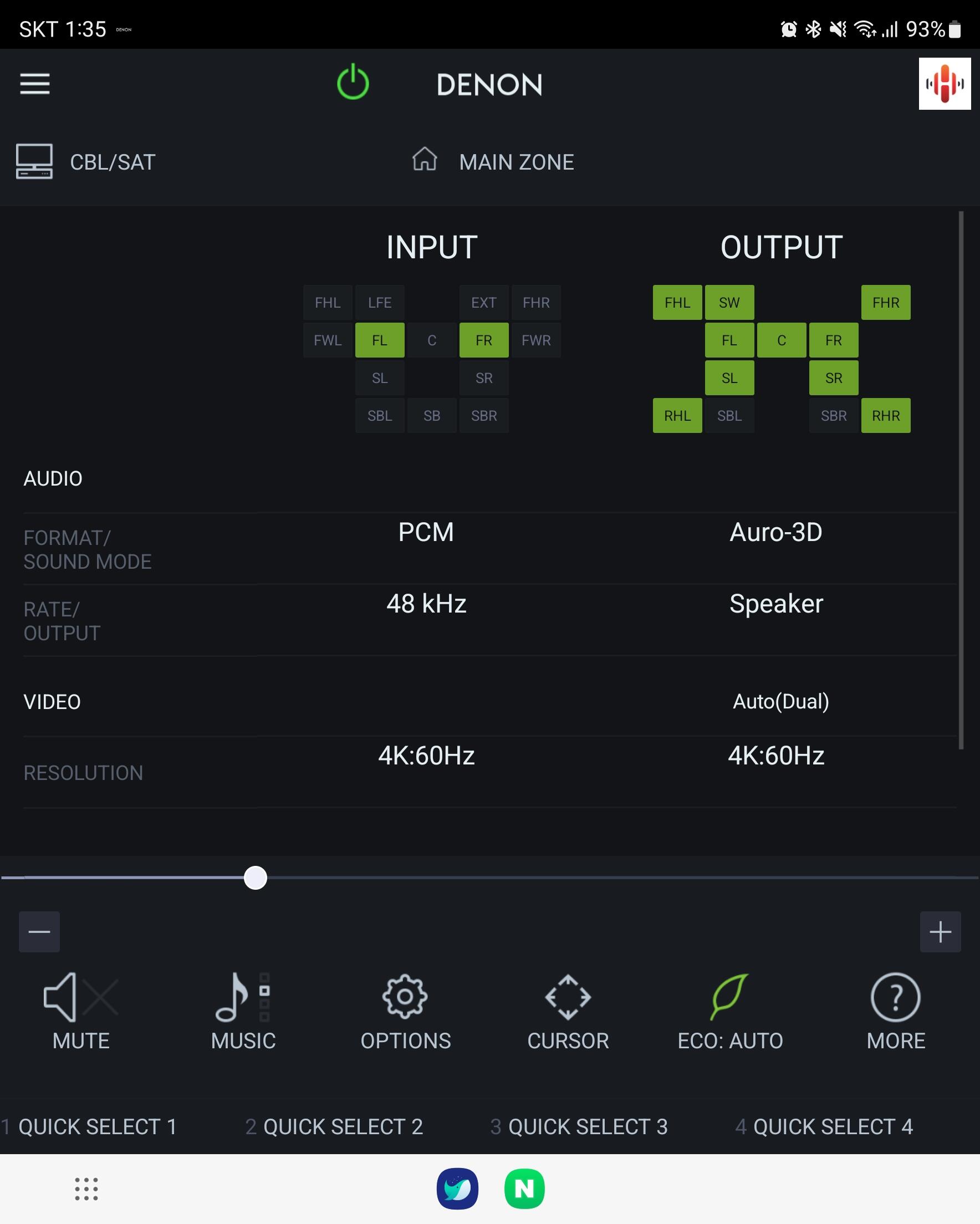Tap the OUTPUT SL channel indicator
Screen dimensions: 980x1224
pos(729,378)
